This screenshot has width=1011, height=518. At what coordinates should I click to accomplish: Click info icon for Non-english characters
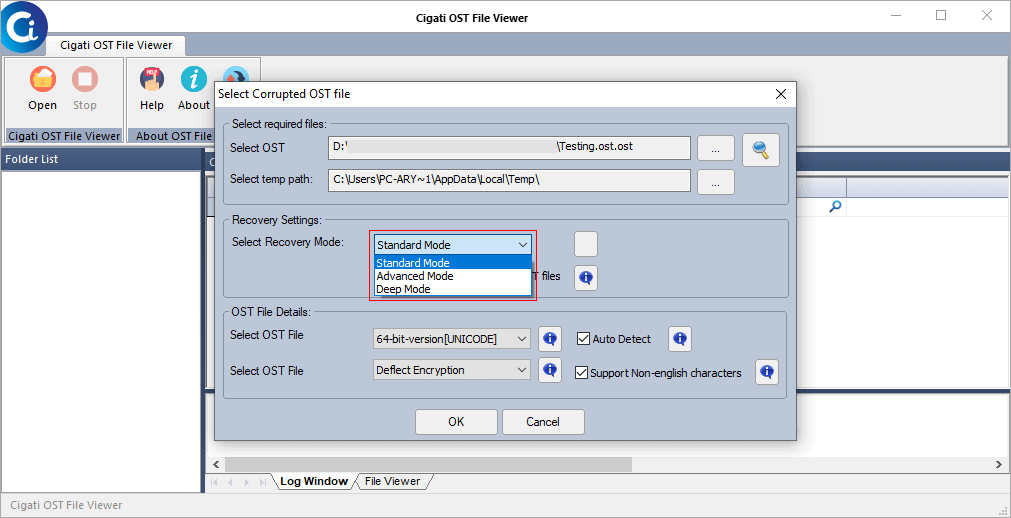coord(767,372)
